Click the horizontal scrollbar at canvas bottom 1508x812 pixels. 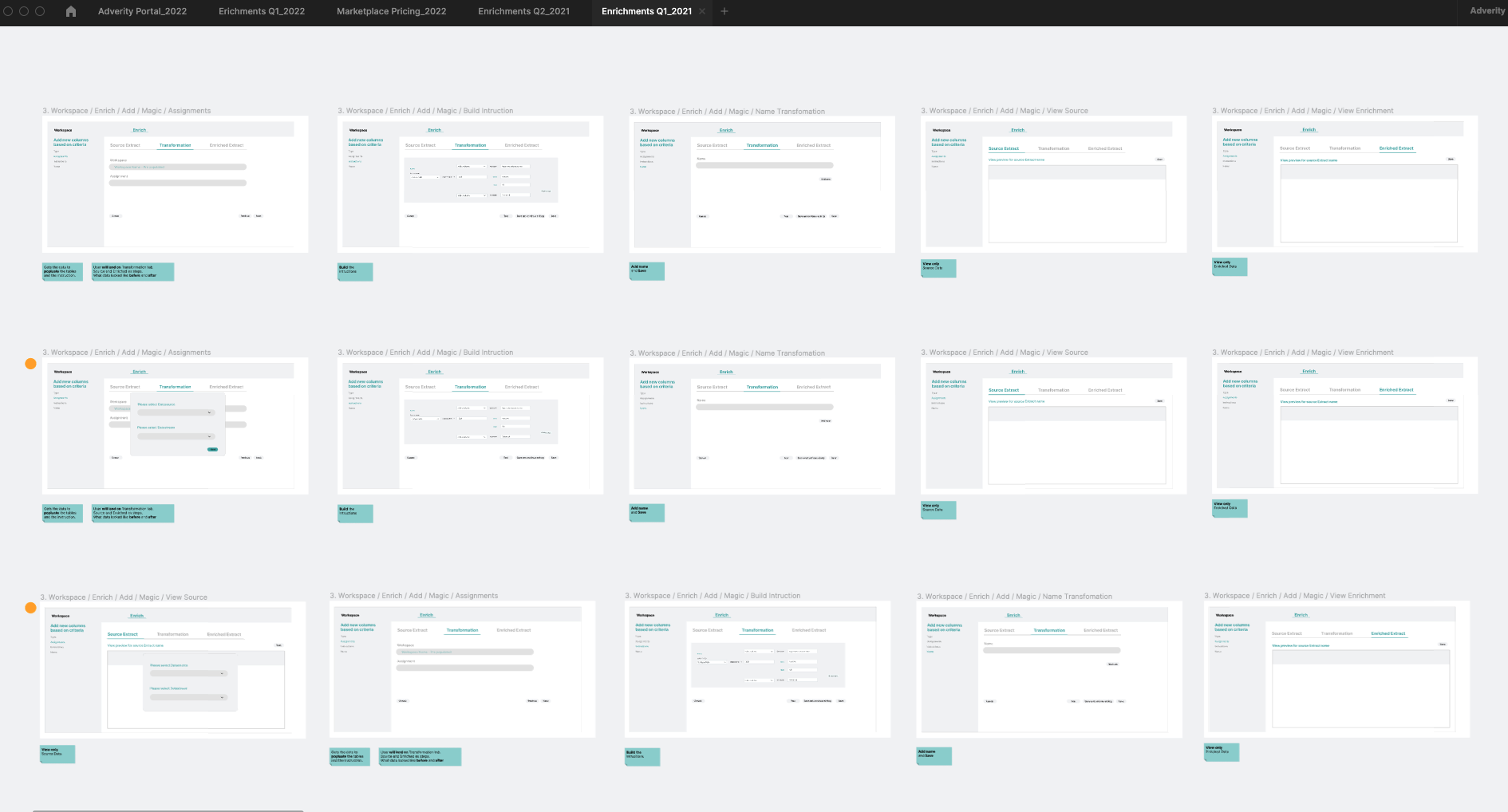[x=168, y=810]
